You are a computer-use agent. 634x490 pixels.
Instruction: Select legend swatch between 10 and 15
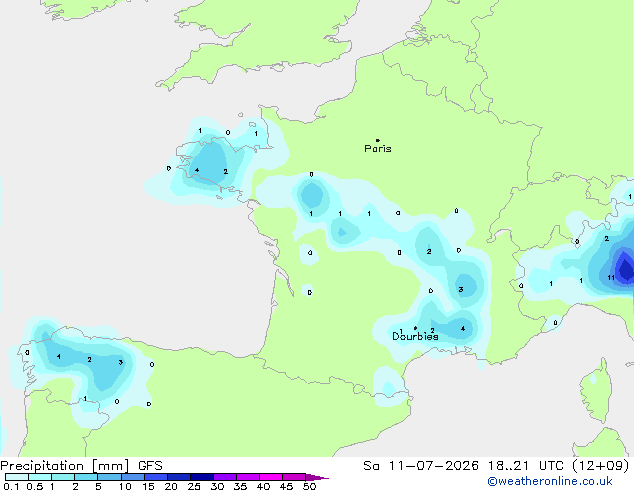[132, 477]
